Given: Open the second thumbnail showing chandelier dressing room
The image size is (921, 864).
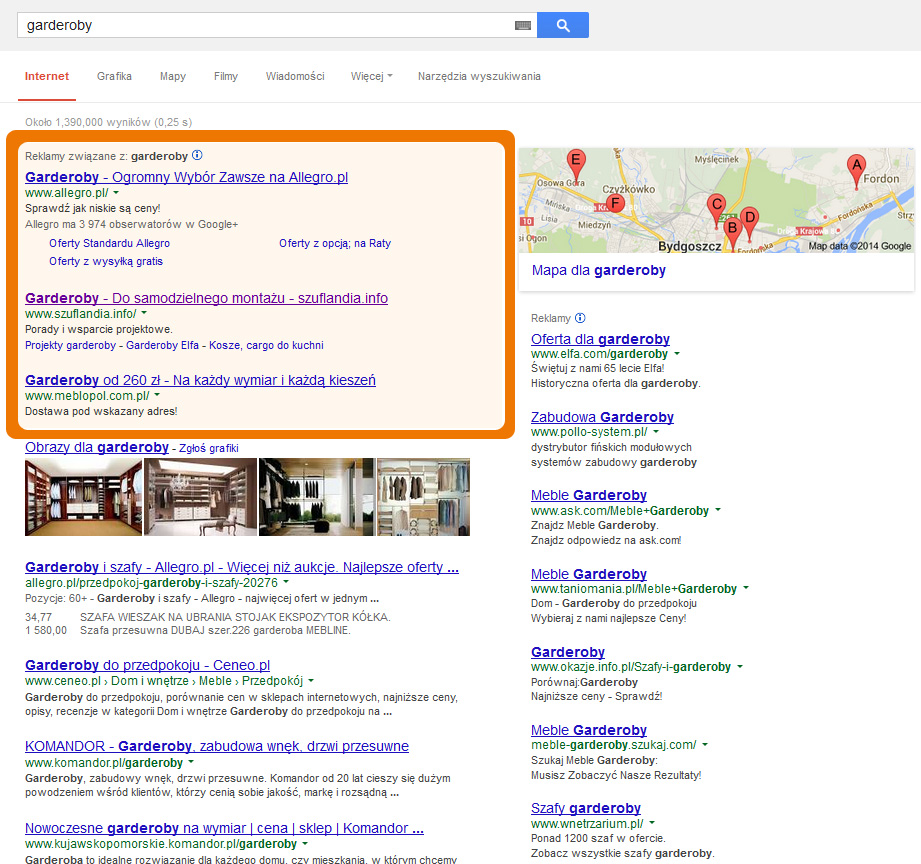Looking at the screenshot, I should [201, 497].
